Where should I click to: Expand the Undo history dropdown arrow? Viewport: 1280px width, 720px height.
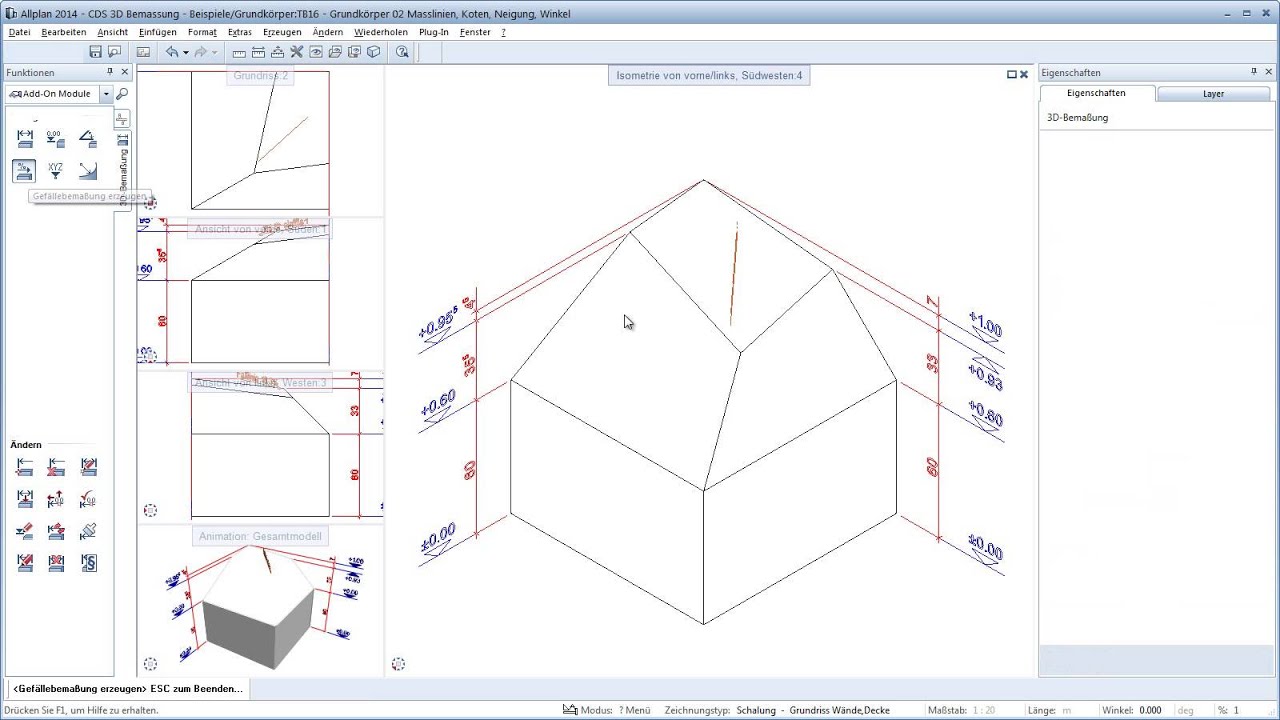click(185, 52)
